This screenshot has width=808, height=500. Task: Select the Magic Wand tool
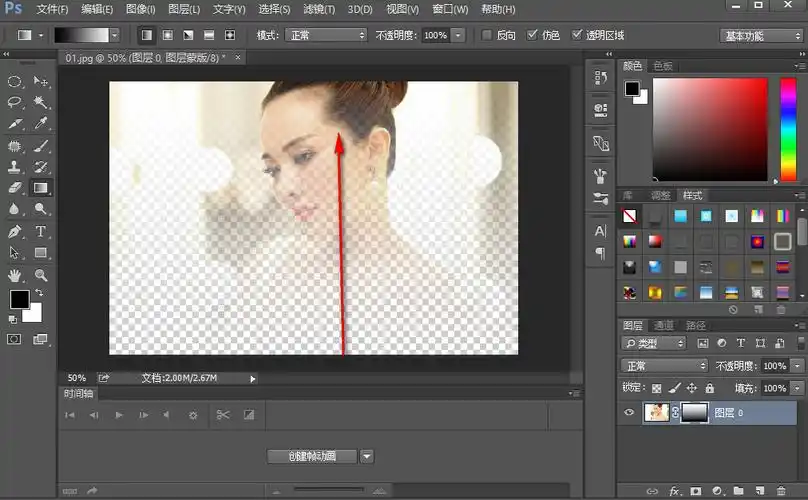pos(41,102)
